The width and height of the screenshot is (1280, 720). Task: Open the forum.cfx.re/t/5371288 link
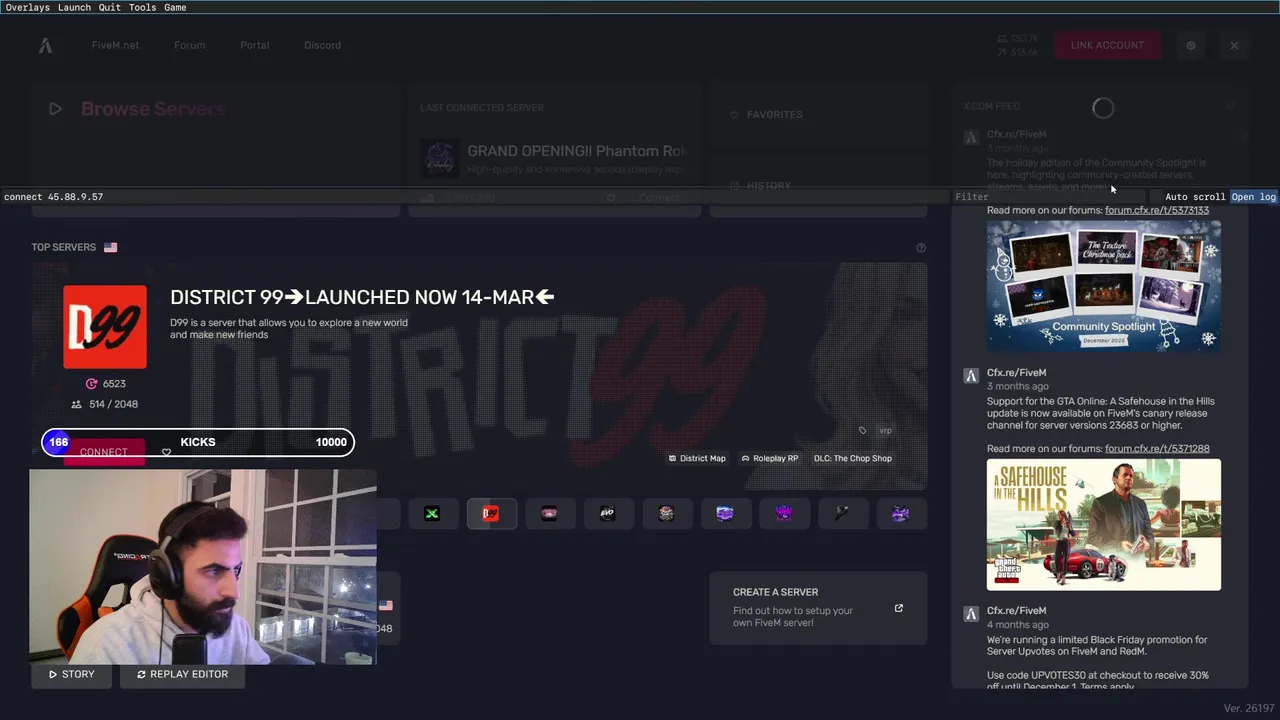point(1157,449)
